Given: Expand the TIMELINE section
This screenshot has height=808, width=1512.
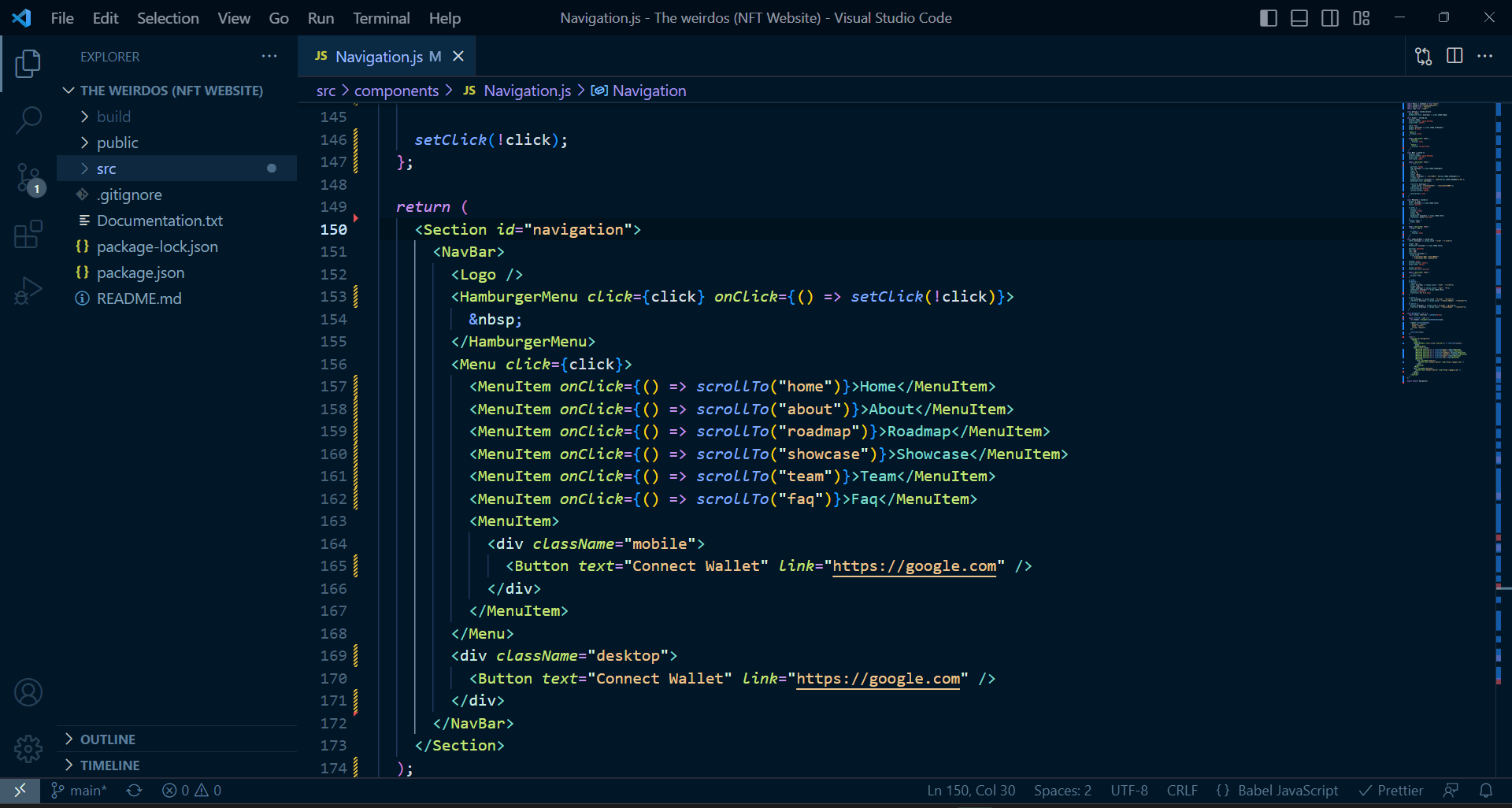Looking at the screenshot, I should (x=110, y=765).
